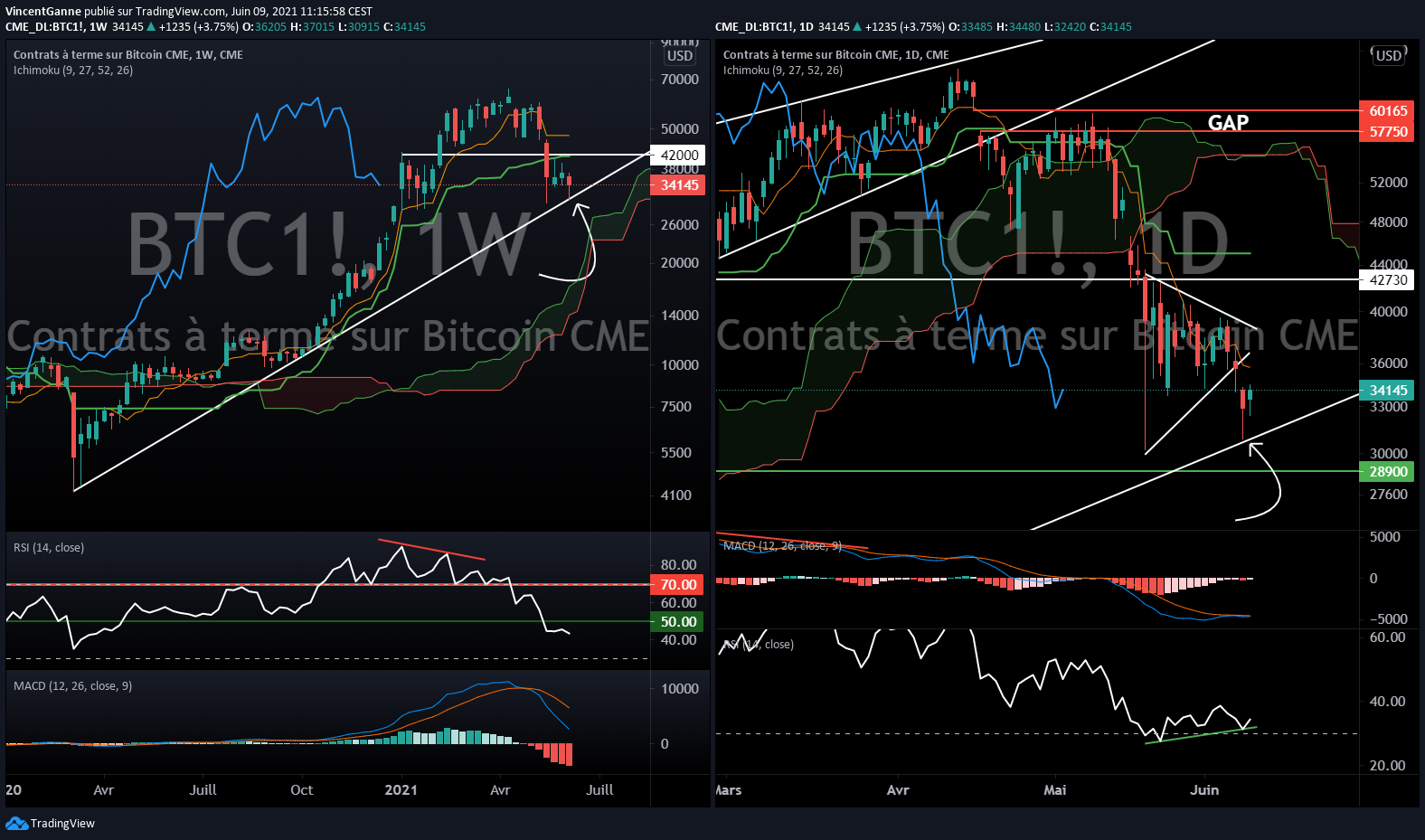The height and width of the screenshot is (840, 1425).
Task: Select the RSI (14, close) label on the weekly chart
Action: tap(49, 548)
